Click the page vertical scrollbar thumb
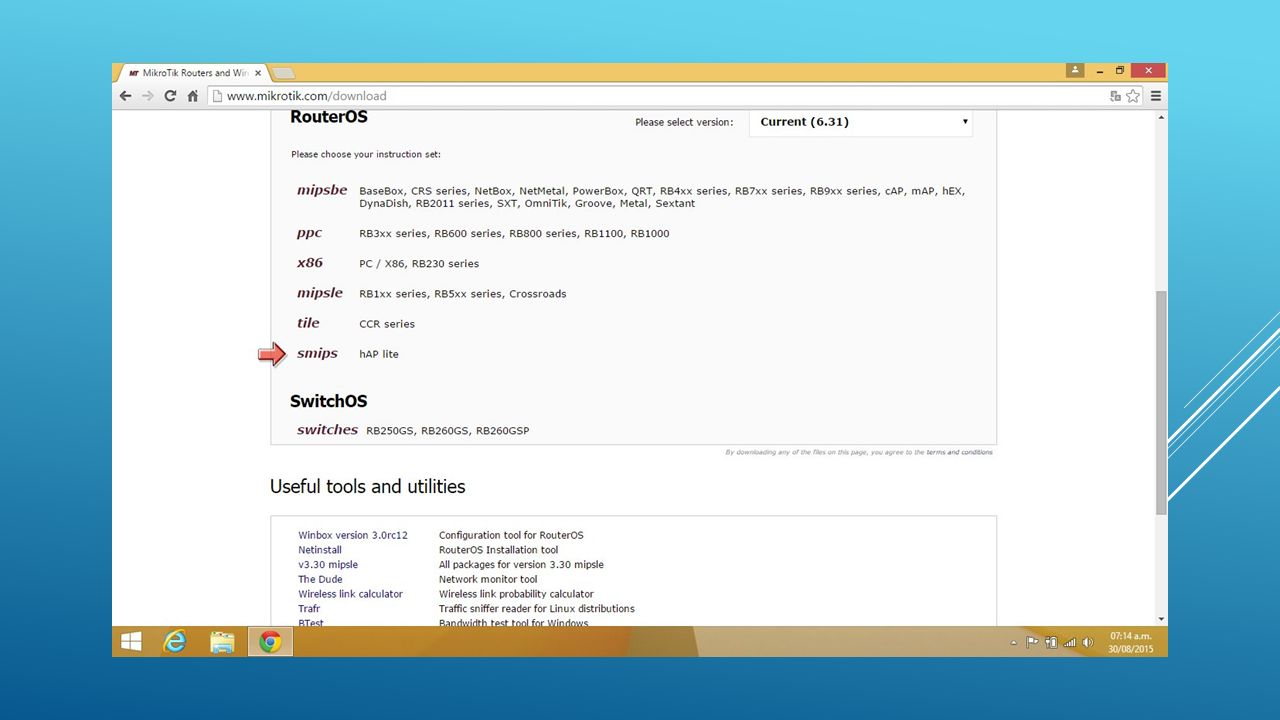Screen dimensions: 1280x720 [1161, 402]
